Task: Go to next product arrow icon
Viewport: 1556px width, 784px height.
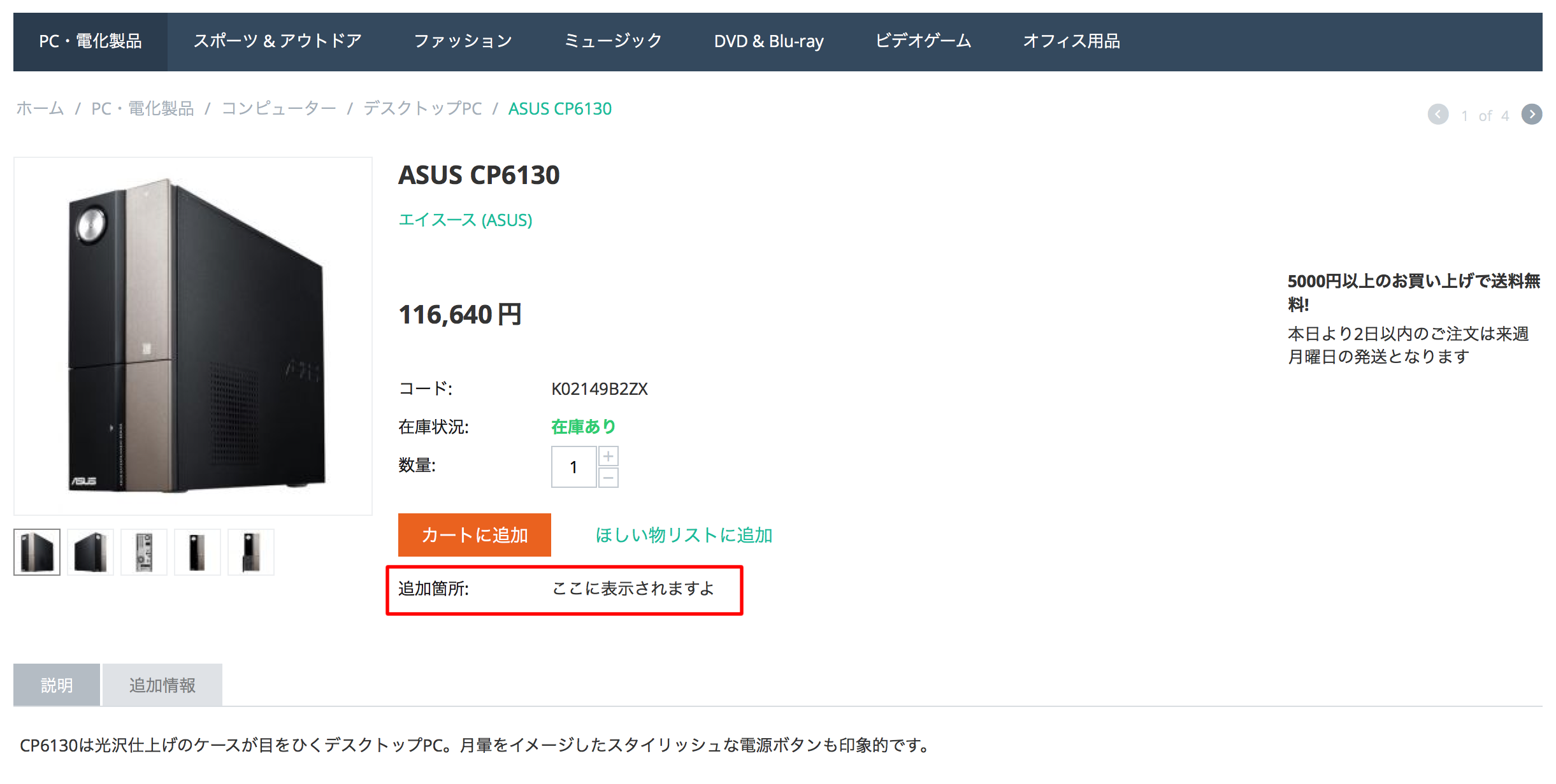Action: coord(1531,115)
